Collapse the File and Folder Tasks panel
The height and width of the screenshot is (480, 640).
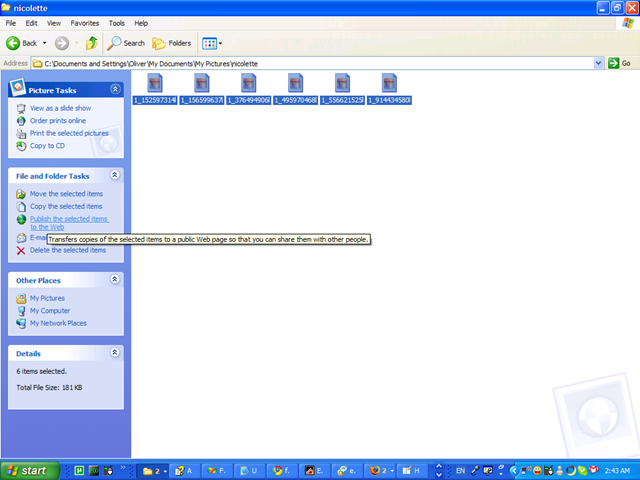pos(115,175)
